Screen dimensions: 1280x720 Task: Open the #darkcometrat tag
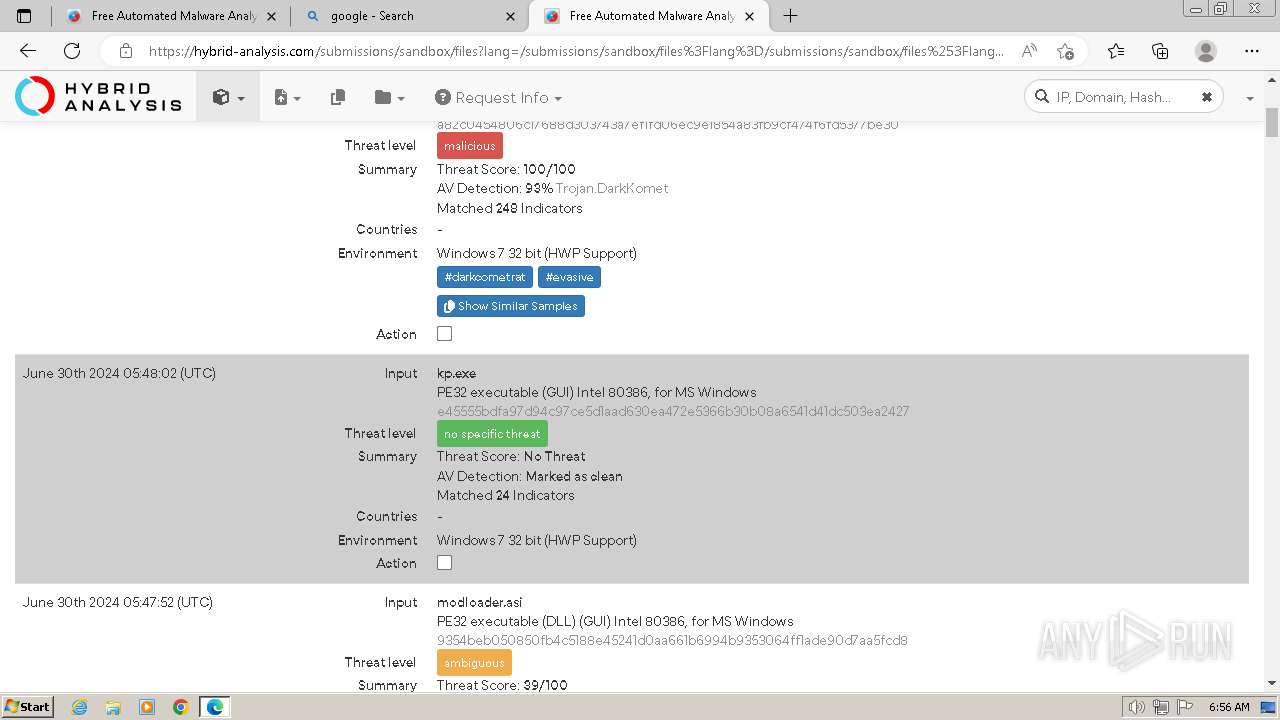coord(485,277)
